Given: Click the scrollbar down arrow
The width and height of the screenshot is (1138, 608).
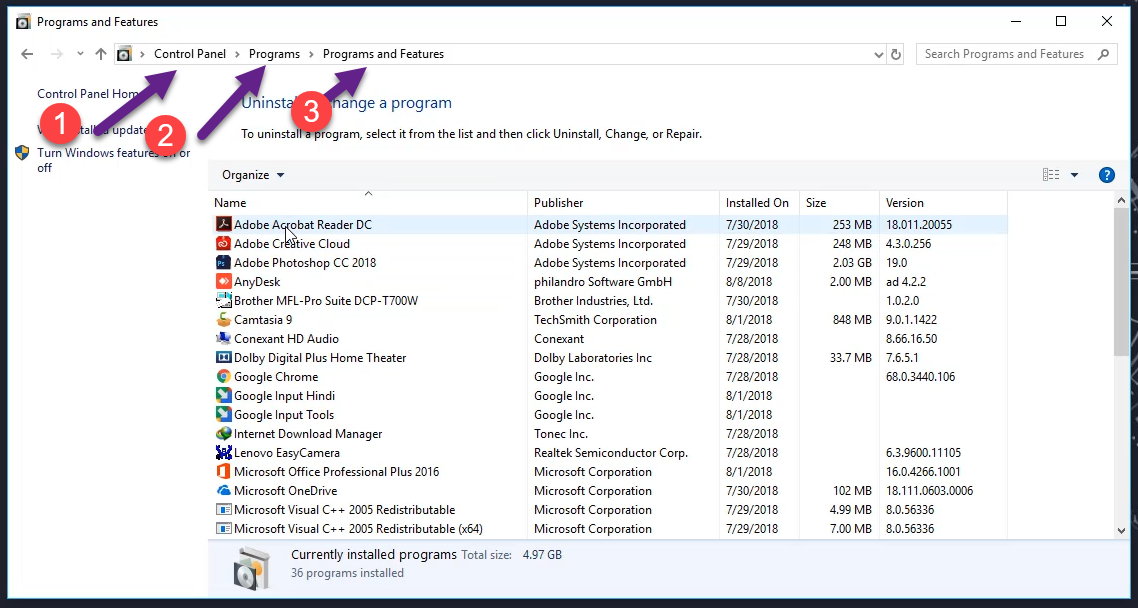Looking at the screenshot, I should tap(1121, 531).
